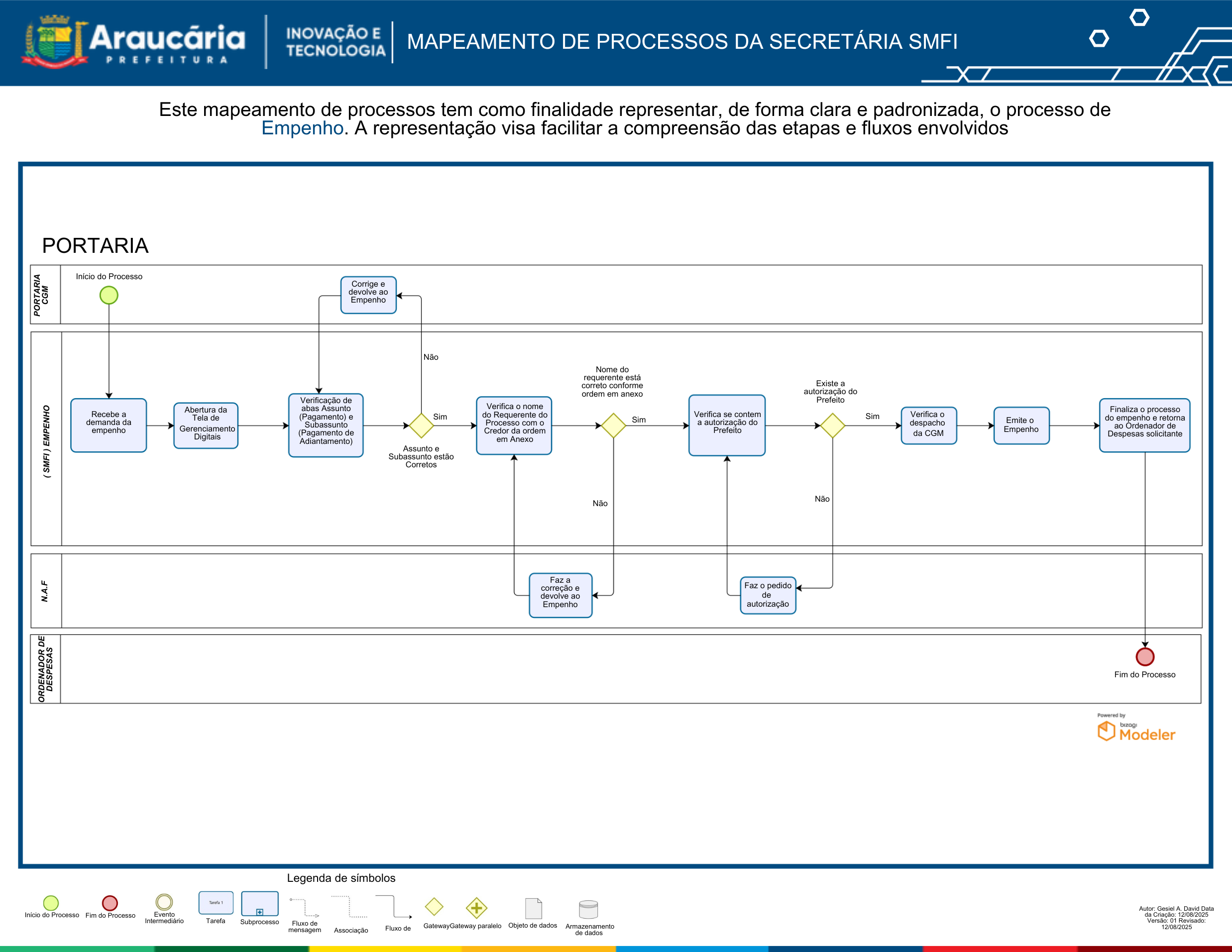Click the 'Autor: Gesiel A. David' footer text
Screen dimensions: 1232x952
pos(1176,918)
